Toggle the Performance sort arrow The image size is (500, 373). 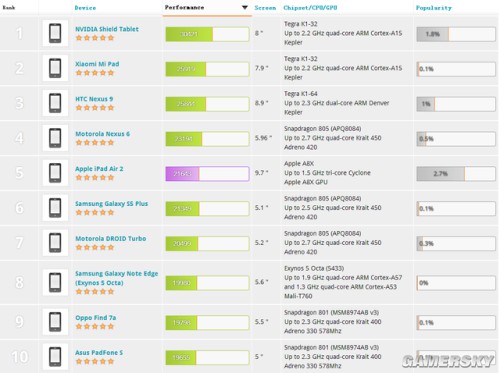tap(245, 7)
